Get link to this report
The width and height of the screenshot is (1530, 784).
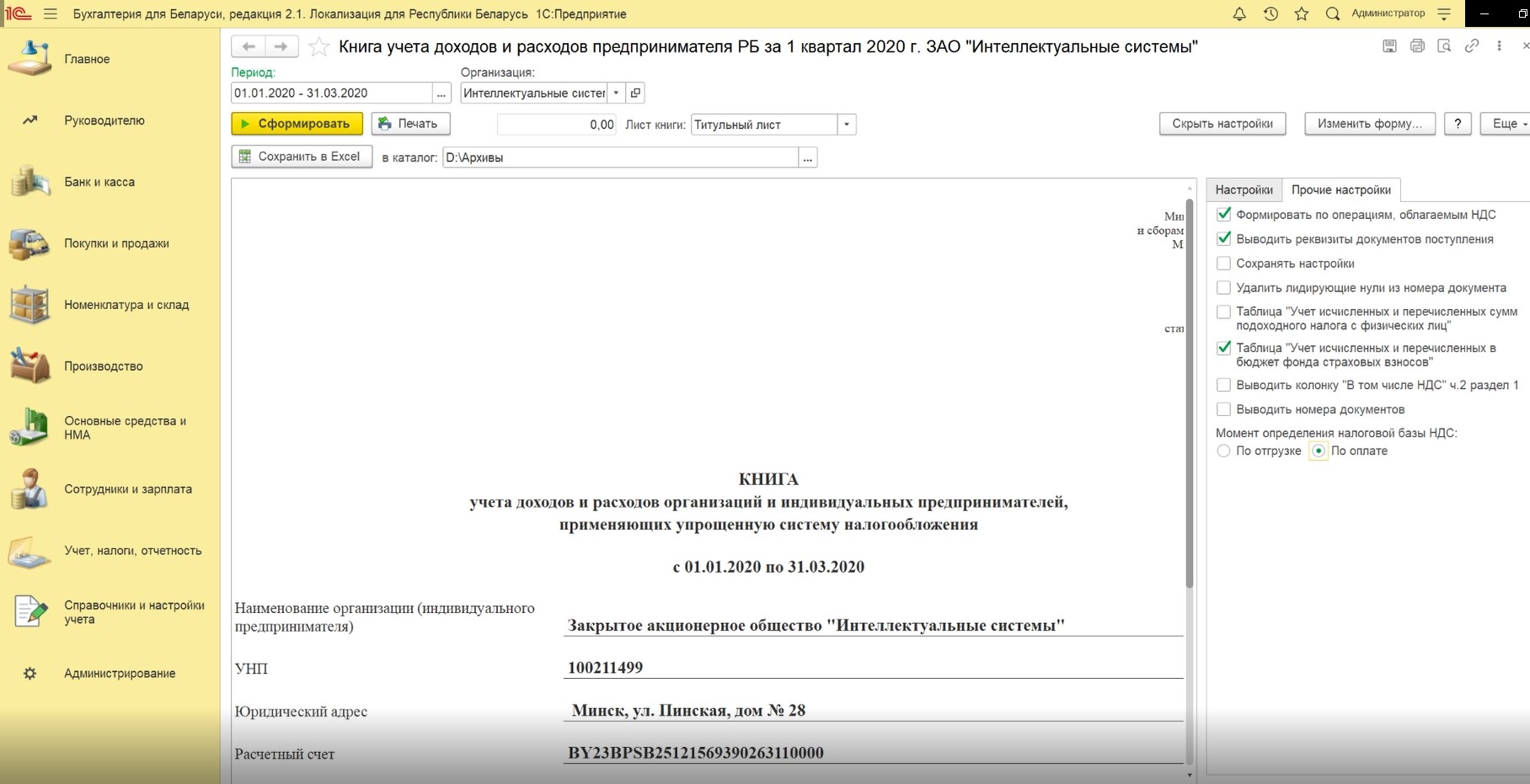pos(1472,46)
